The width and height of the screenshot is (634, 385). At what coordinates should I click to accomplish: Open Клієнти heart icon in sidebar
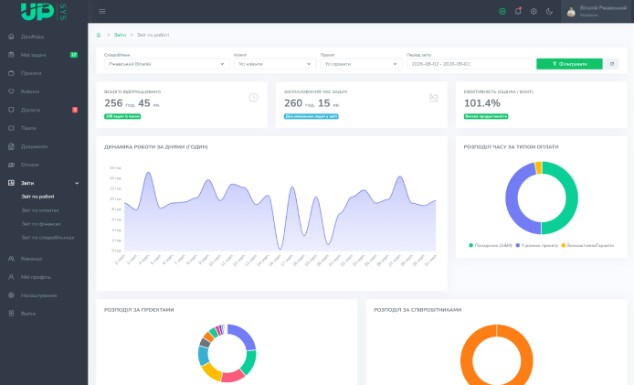click(11, 91)
